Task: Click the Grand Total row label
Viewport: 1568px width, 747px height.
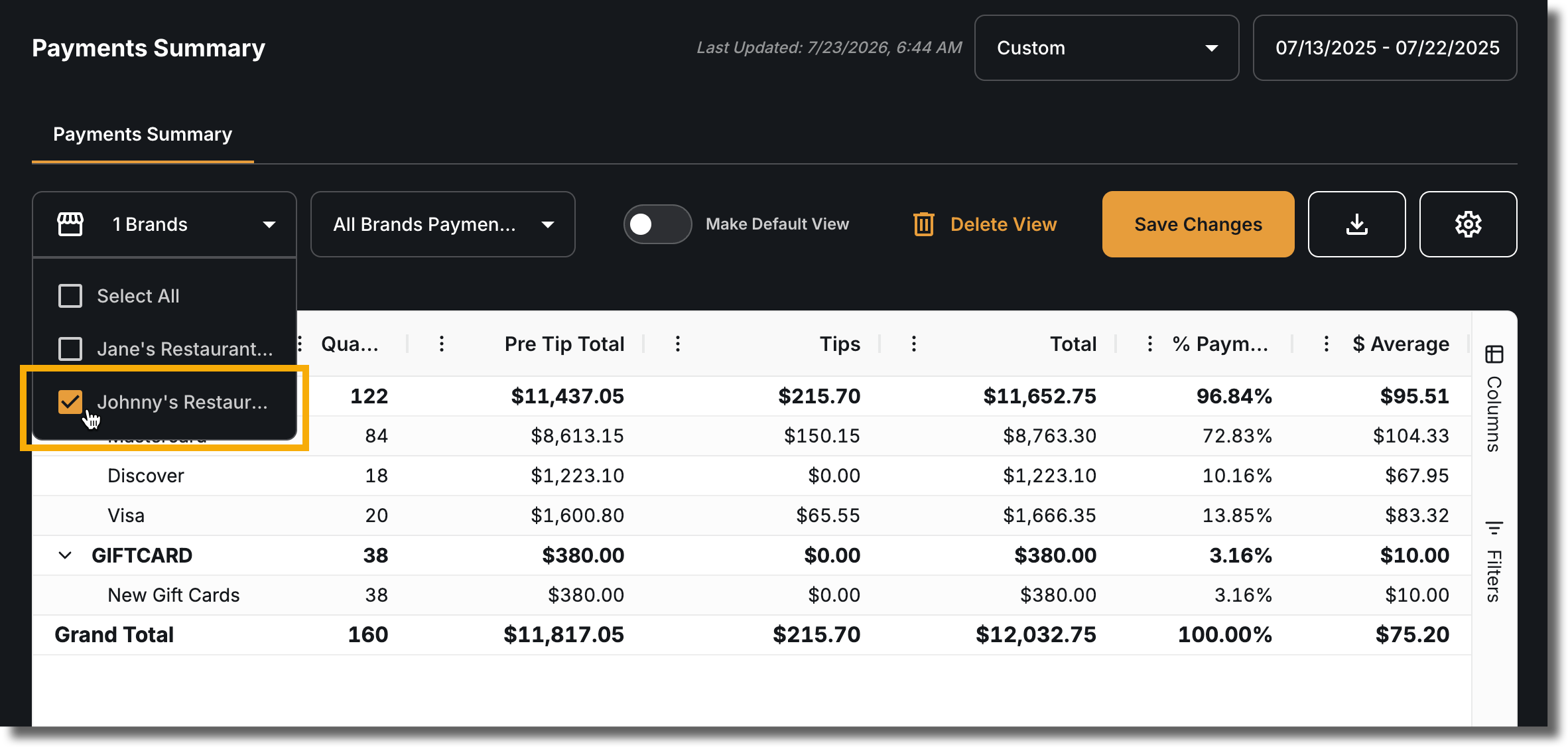Action: [114, 635]
